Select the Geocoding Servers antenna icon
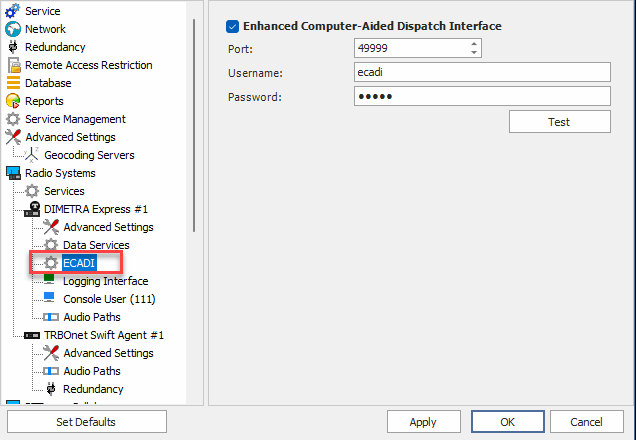 (x=32, y=155)
